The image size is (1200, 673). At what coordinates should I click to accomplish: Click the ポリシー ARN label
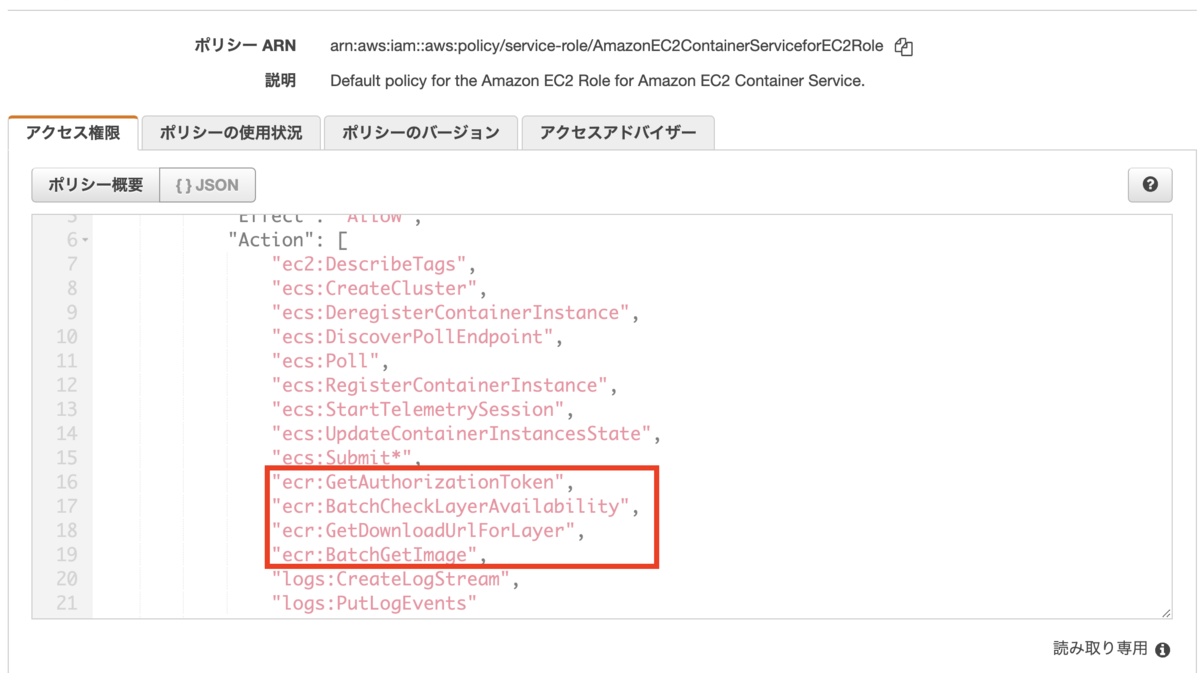pos(245,46)
